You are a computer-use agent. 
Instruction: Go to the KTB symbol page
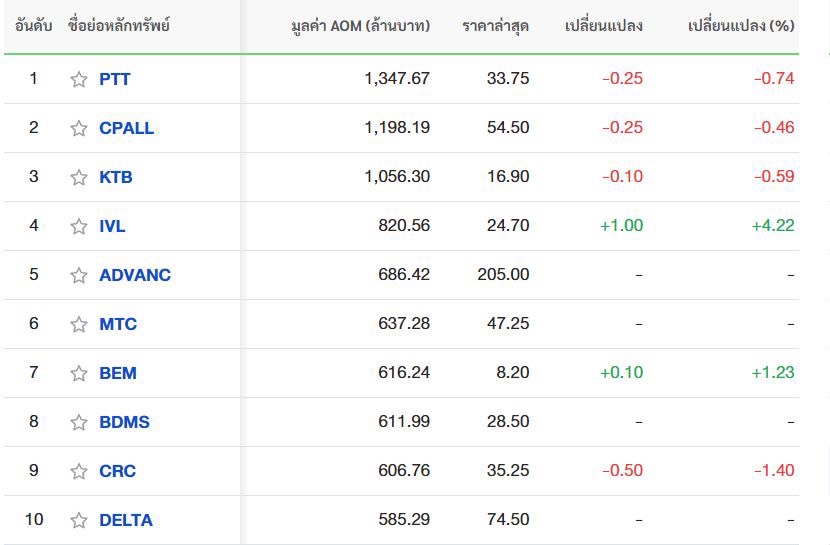[x=115, y=177]
